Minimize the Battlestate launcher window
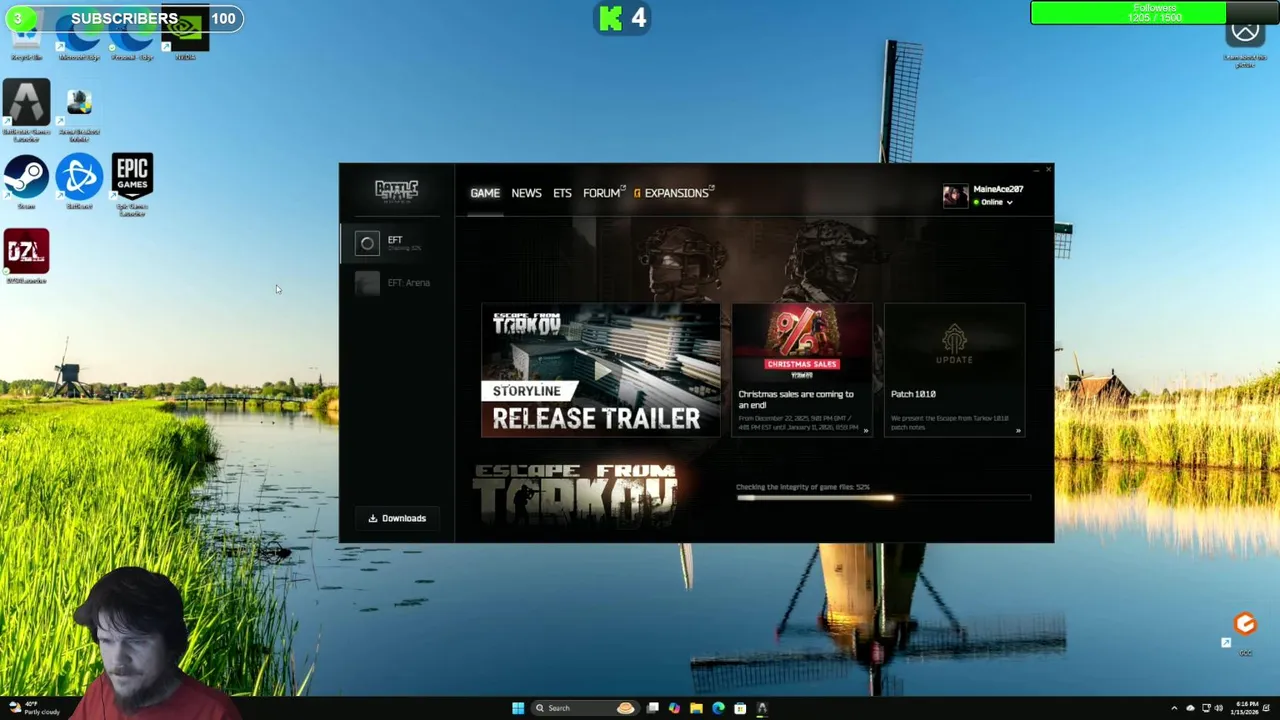Screen dimensions: 1280x720 pyautogui.click(x=1036, y=170)
